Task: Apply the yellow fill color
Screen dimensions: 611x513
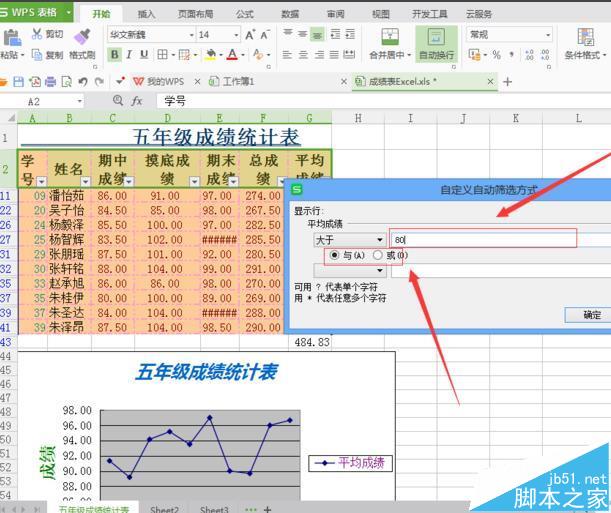Action: click(x=211, y=55)
